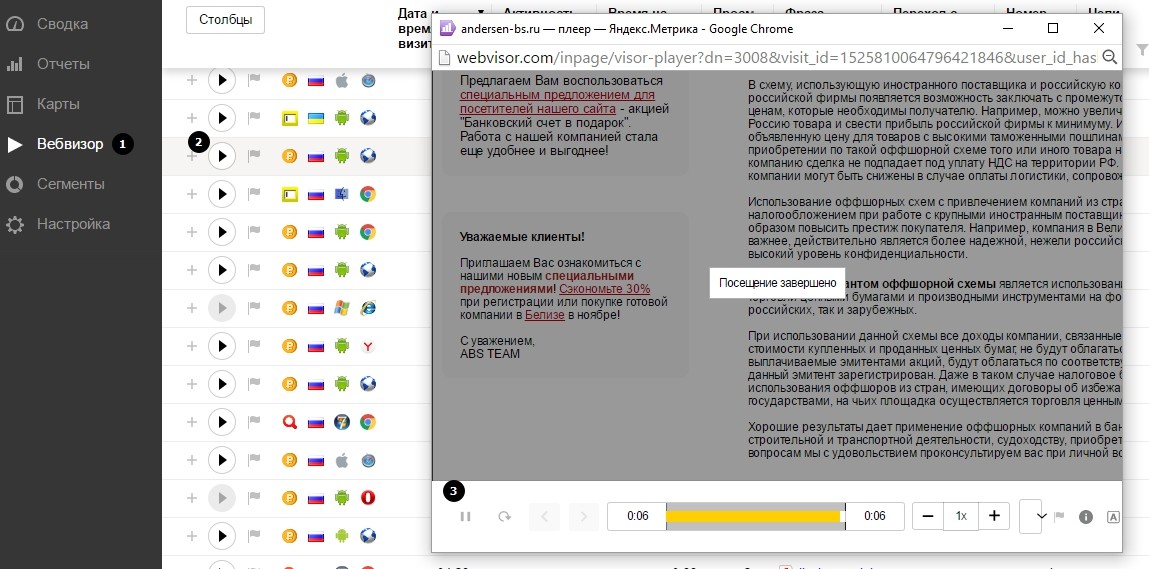The width and height of the screenshot is (1149, 569).
Task: Play the visit with the Ukraine flag
Action: (x=222, y=117)
